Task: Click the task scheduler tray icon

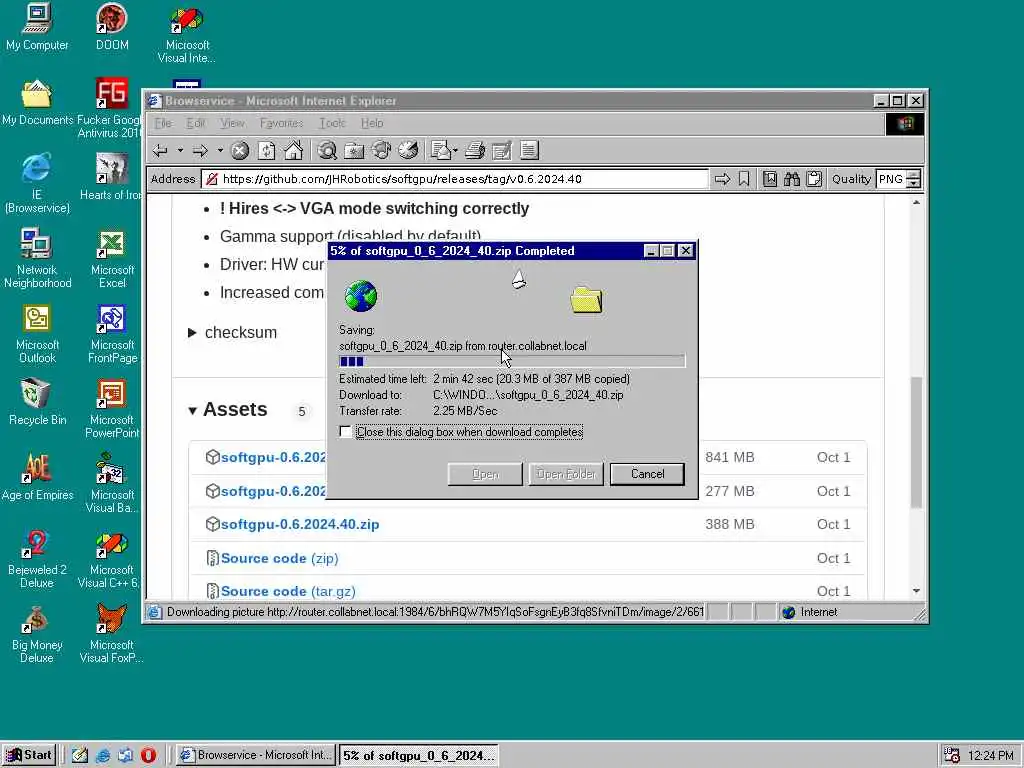Action: click(952, 755)
